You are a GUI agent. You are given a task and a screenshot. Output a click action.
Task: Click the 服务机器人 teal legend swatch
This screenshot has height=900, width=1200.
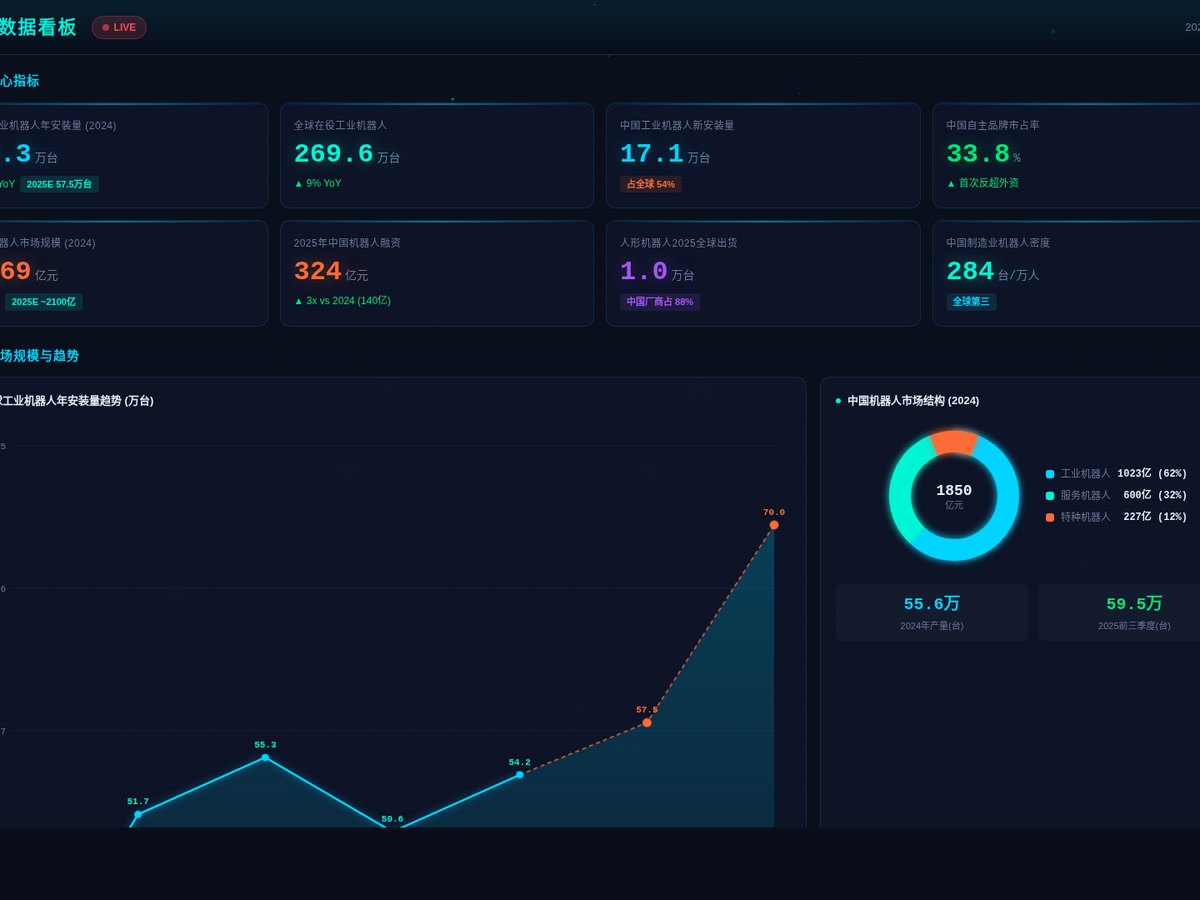click(1050, 496)
